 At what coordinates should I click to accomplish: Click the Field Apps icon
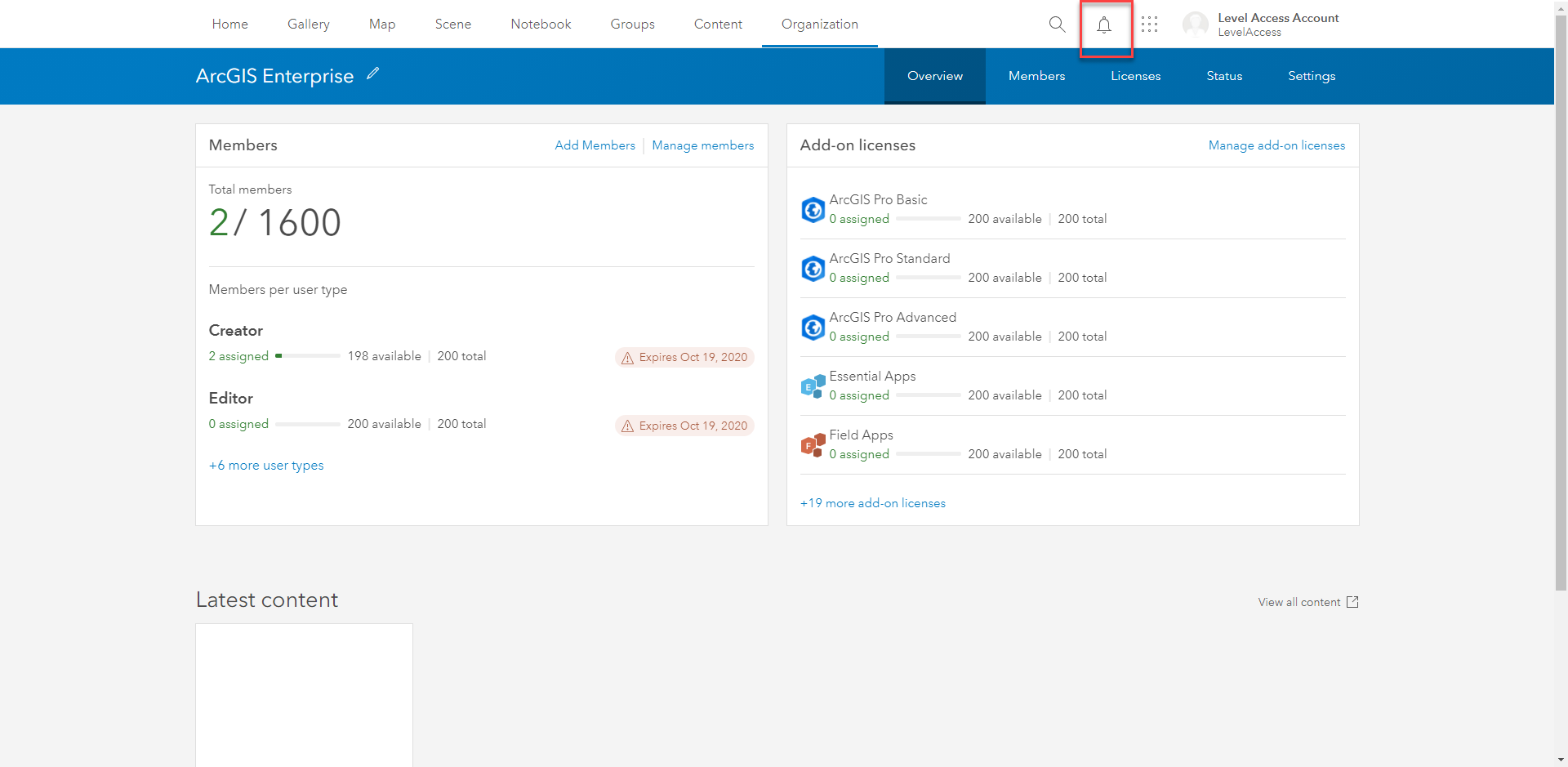813,445
